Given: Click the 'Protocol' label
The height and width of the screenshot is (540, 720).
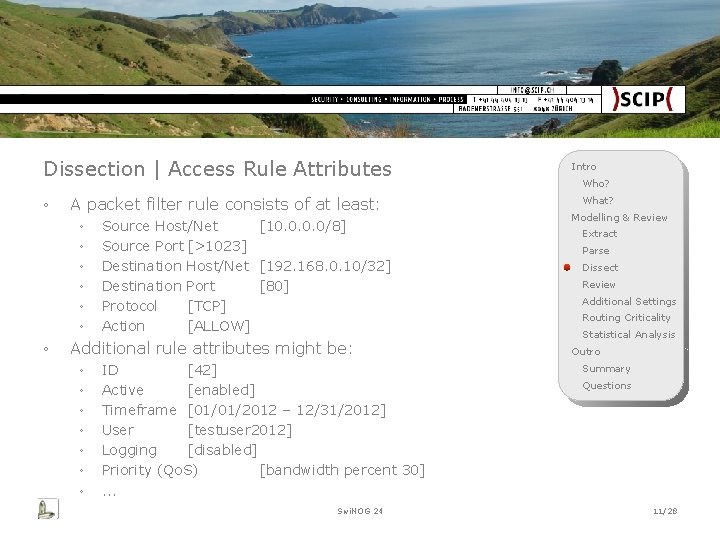Looking at the screenshot, I should tap(129, 306).
